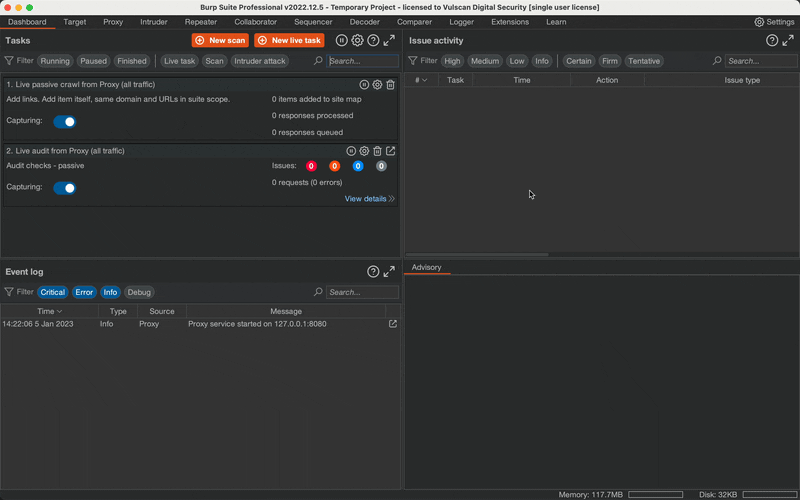Expand the Tasks panel to full size
Image resolution: width=800 pixels, height=500 pixels.
click(x=389, y=41)
